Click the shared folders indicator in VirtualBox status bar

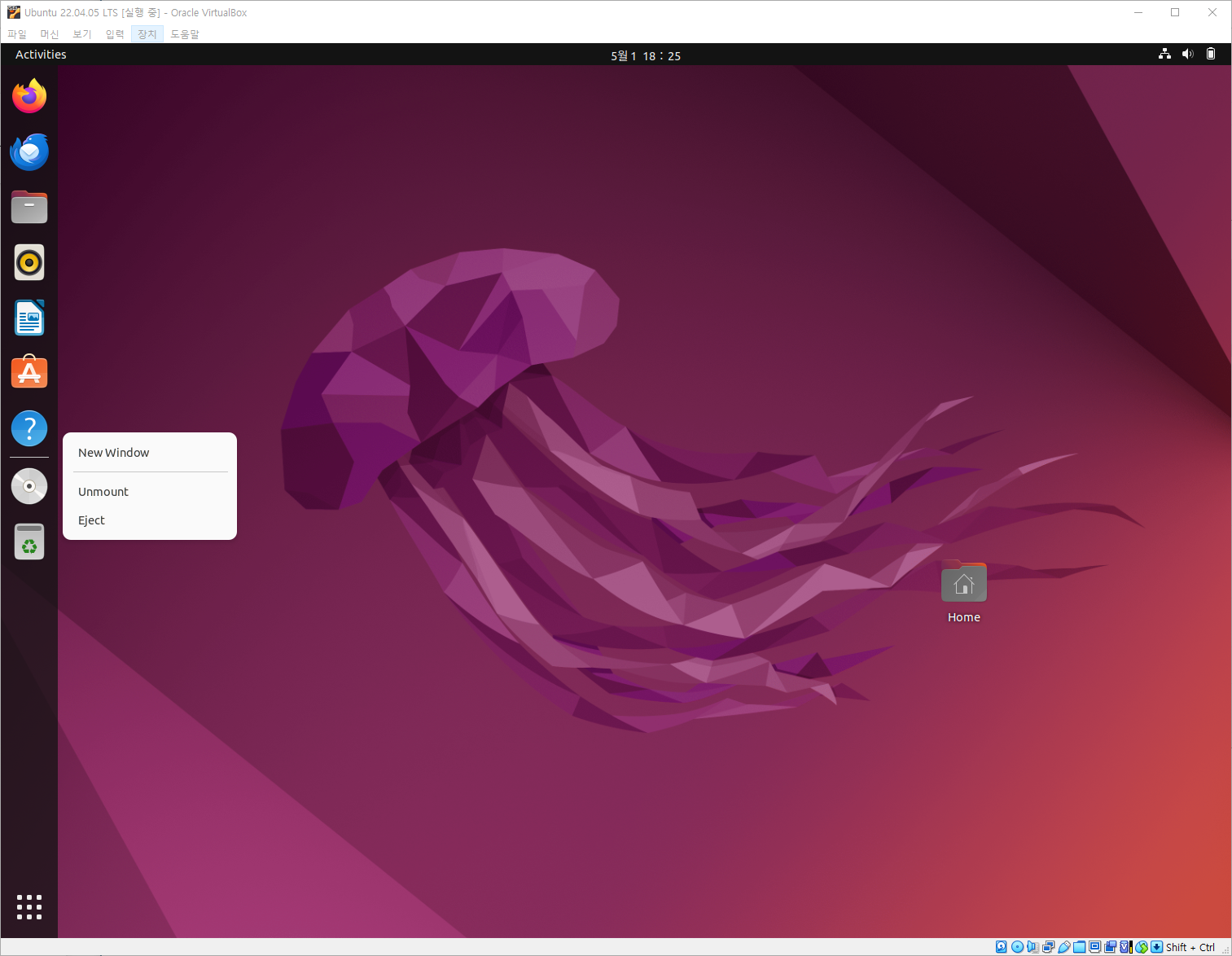pyautogui.click(x=1080, y=947)
